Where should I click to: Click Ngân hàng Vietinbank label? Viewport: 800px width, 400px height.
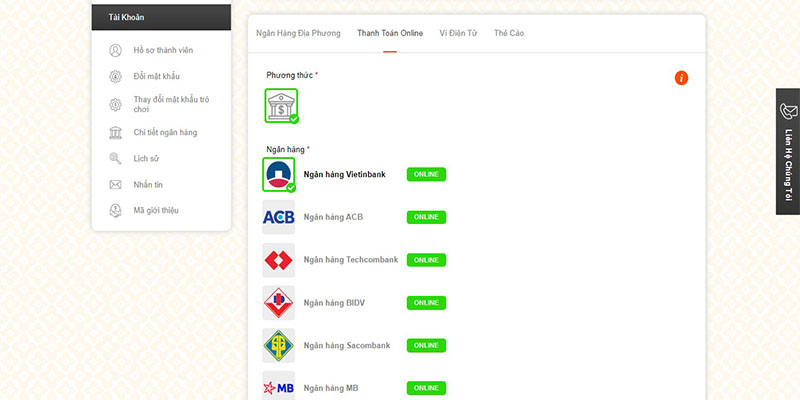click(x=344, y=174)
